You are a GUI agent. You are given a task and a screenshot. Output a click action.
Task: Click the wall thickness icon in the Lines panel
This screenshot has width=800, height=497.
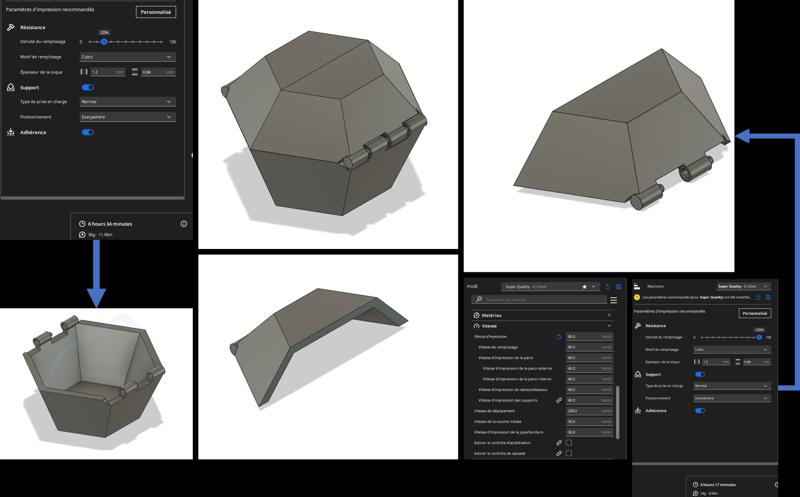697,362
